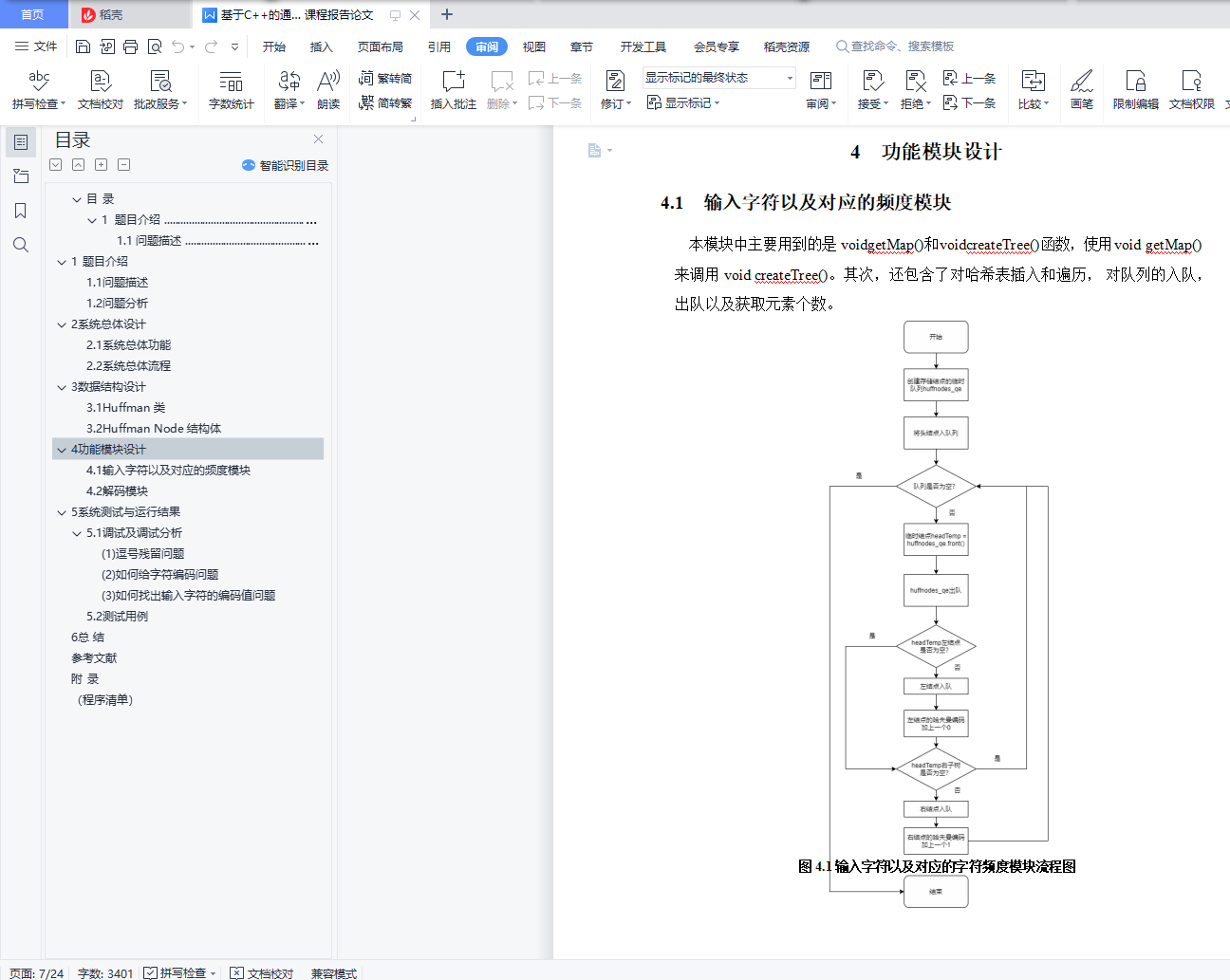The height and width of the screenshot is (980, 1230).
Task: Open the quick access toolbar customize arrow
Action: pyautogui.click(x=235, y=46)
